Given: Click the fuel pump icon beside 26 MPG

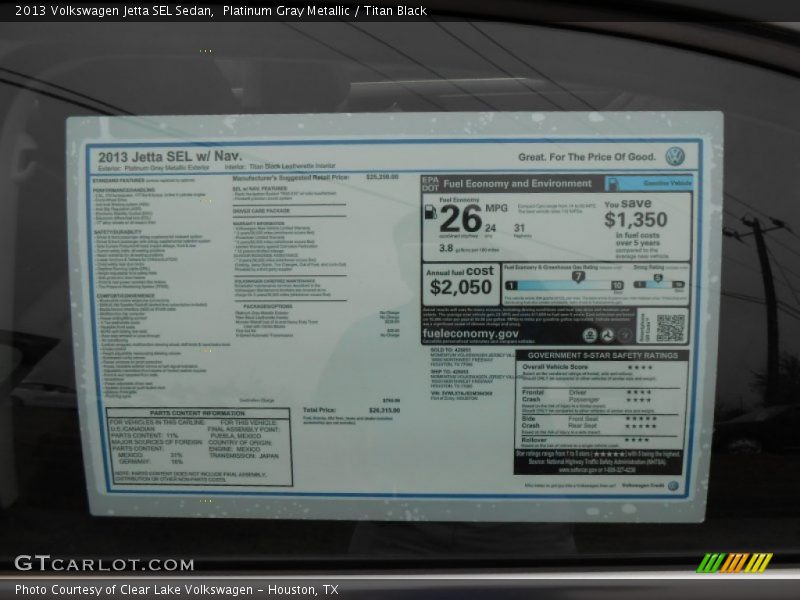Looking at the screenshot, I should (x=431, y=211).
